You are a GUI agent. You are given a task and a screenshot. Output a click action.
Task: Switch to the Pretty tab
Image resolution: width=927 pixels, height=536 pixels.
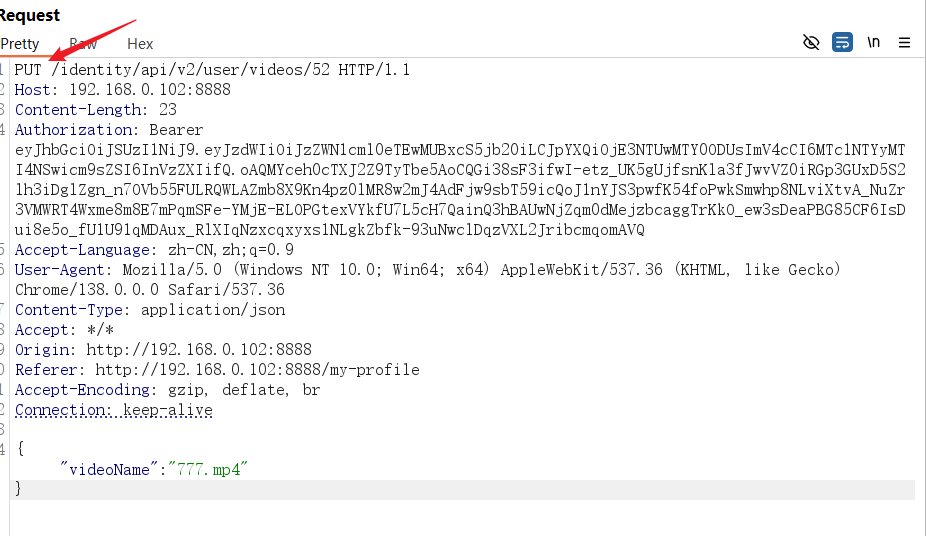tap(20, 44)
